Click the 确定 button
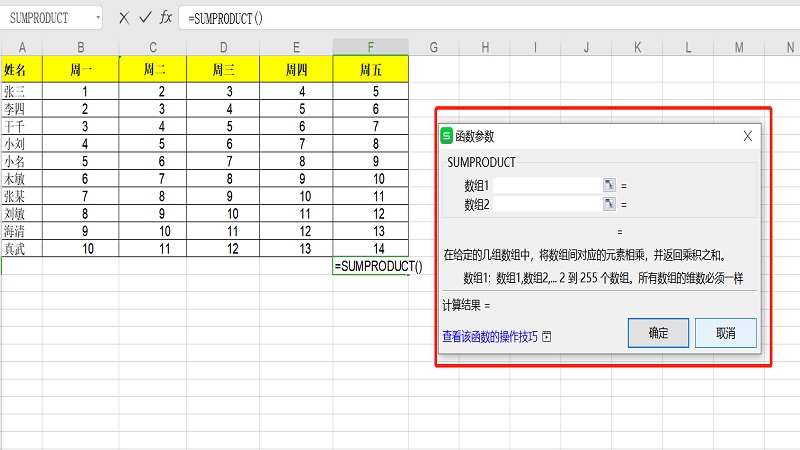Image resolution: width=800 pixels, height=450 pixels. click(x=658, y=333)
